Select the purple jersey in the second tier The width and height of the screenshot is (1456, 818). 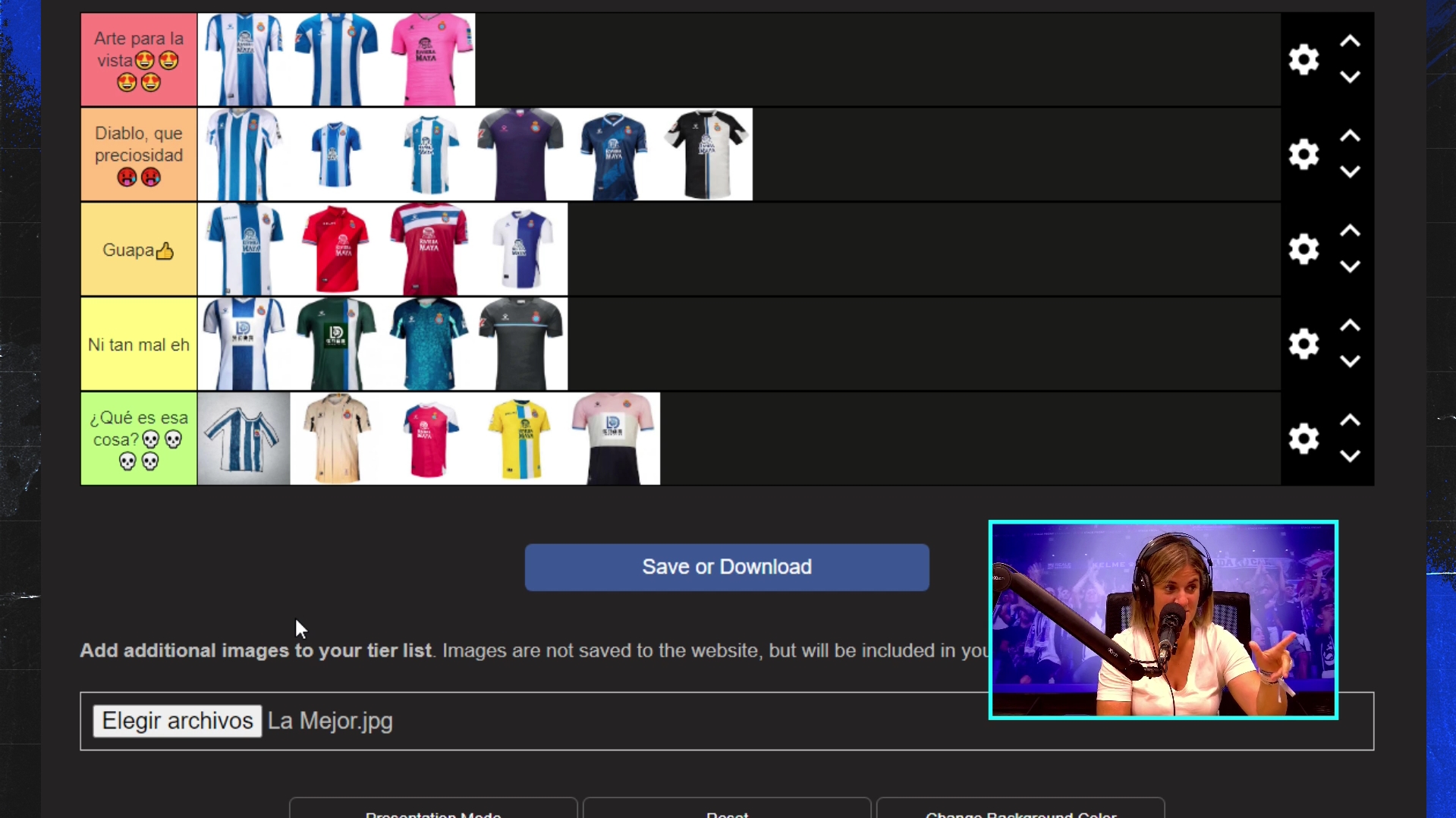[x=521, y=154]
